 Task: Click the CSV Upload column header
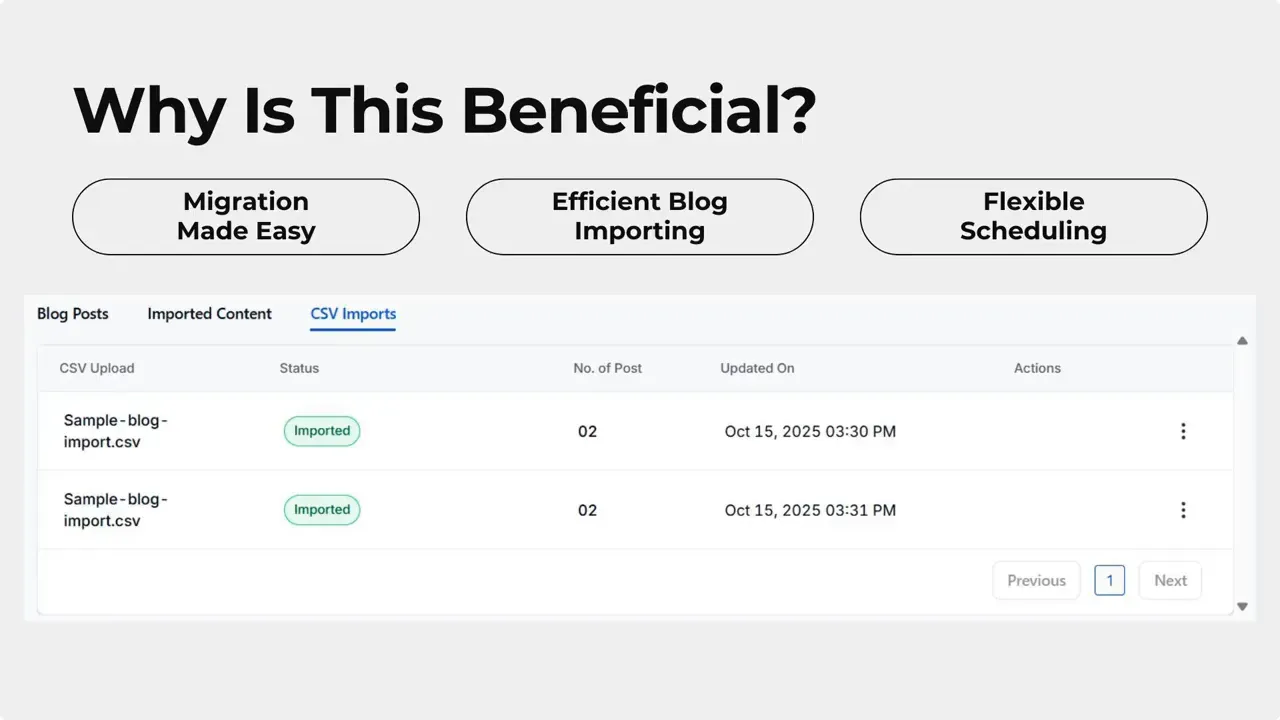point(97,368)
